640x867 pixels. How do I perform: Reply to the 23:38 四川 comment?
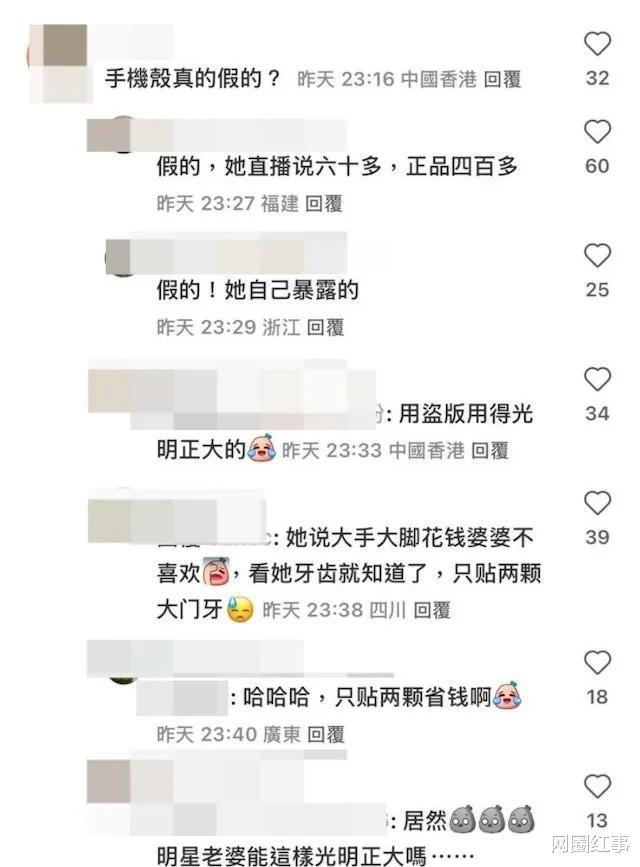point(432,610)
